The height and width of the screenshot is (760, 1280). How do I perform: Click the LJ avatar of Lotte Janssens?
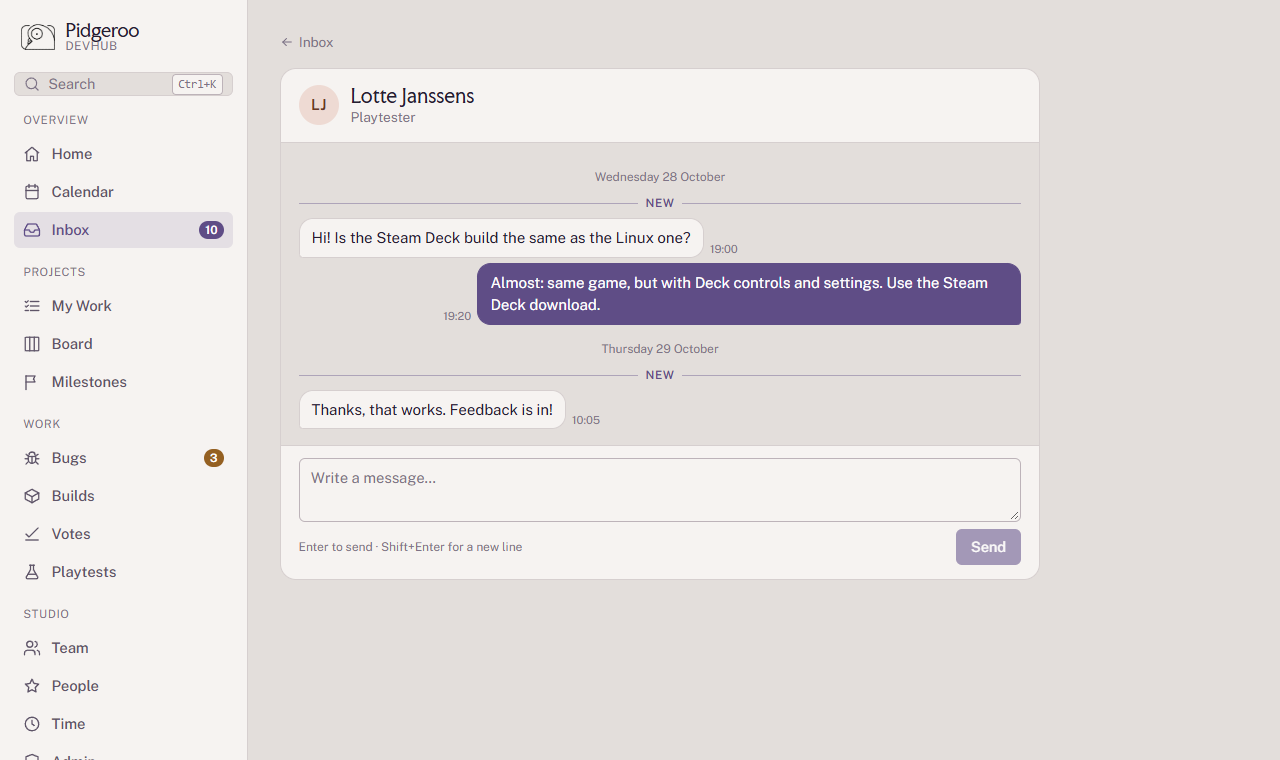(x=319, y=105)
